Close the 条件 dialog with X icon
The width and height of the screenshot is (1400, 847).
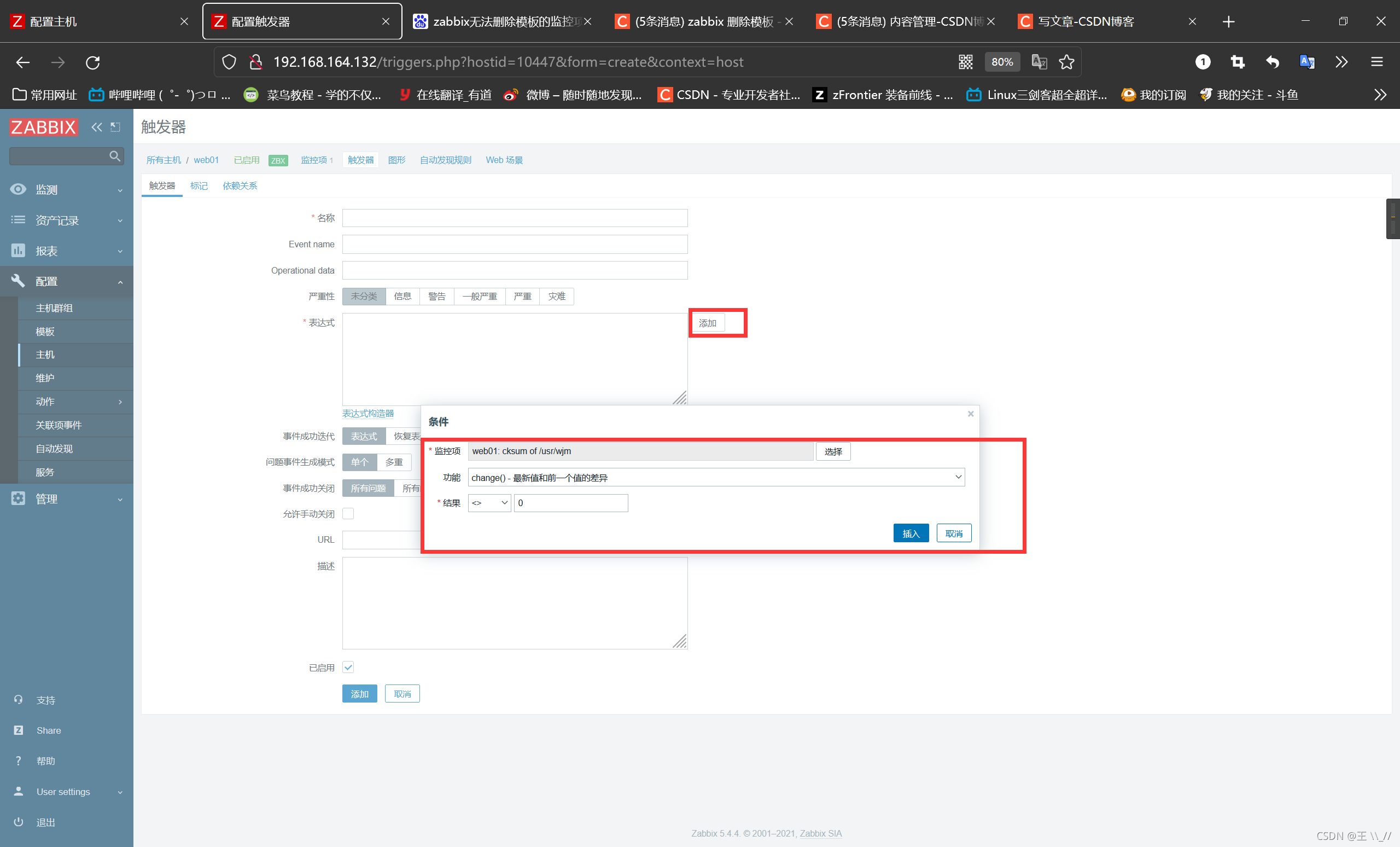point(971,414)
